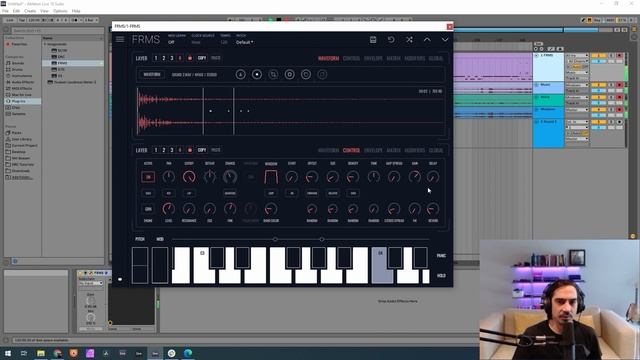This screenshot has height=360, width=640.
Task: Click the Gain knob
Action: (x=415, y=177)
